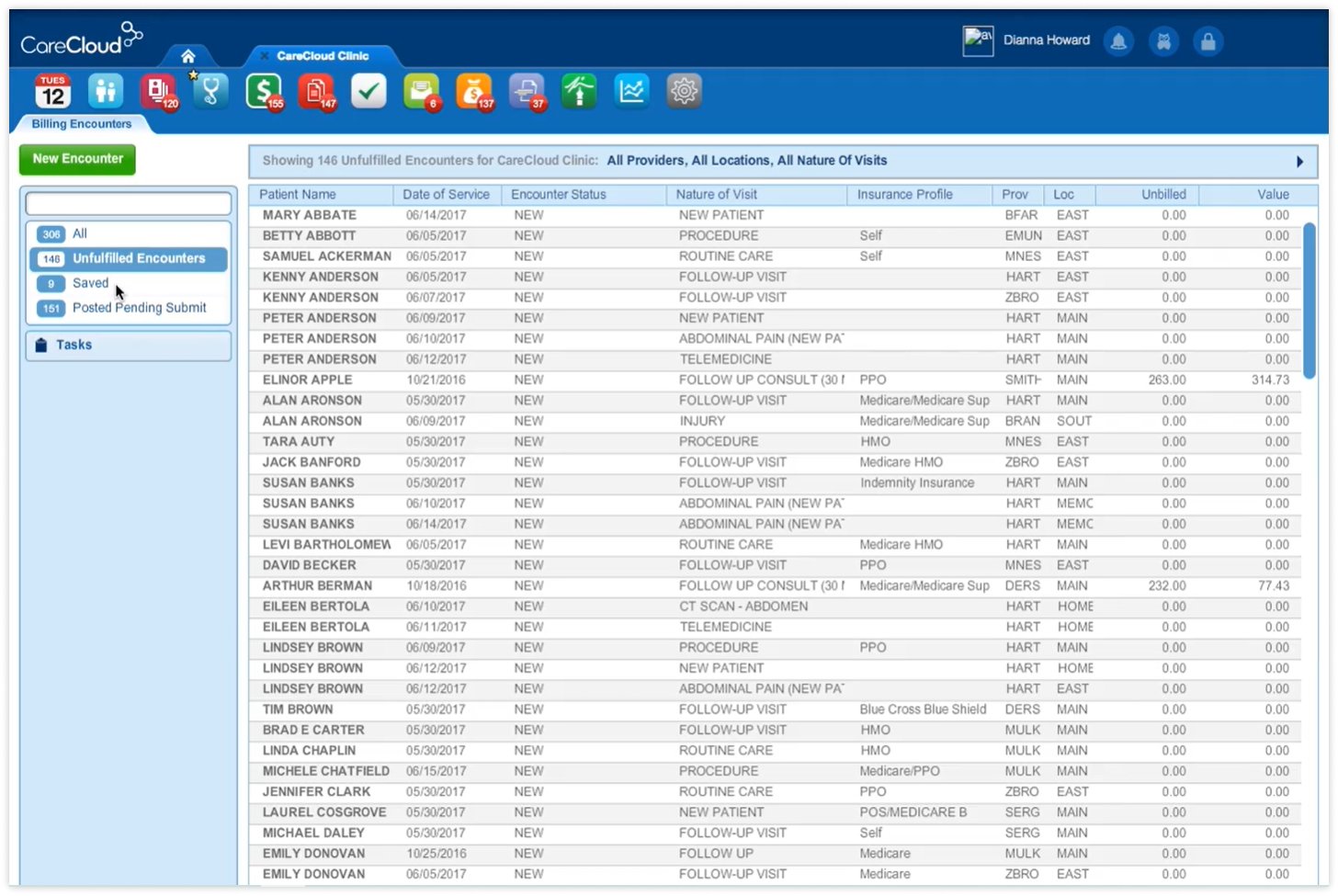Open the analytics chart icon
1338x896 pixels.
pyautogui.click(x=631, y=91)
